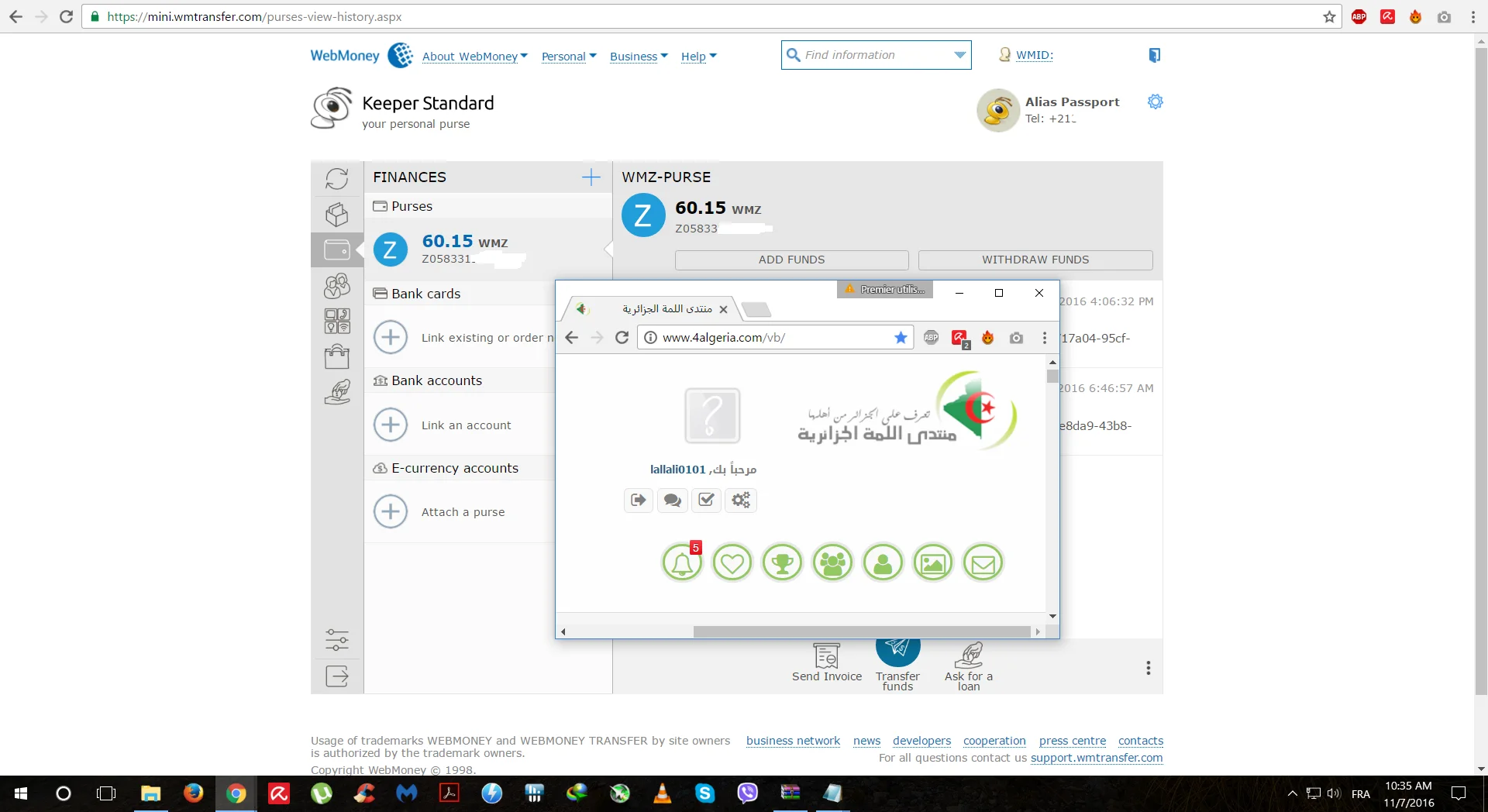Open the Help menu
1488x812 pixels.
(x=698, y=57)
